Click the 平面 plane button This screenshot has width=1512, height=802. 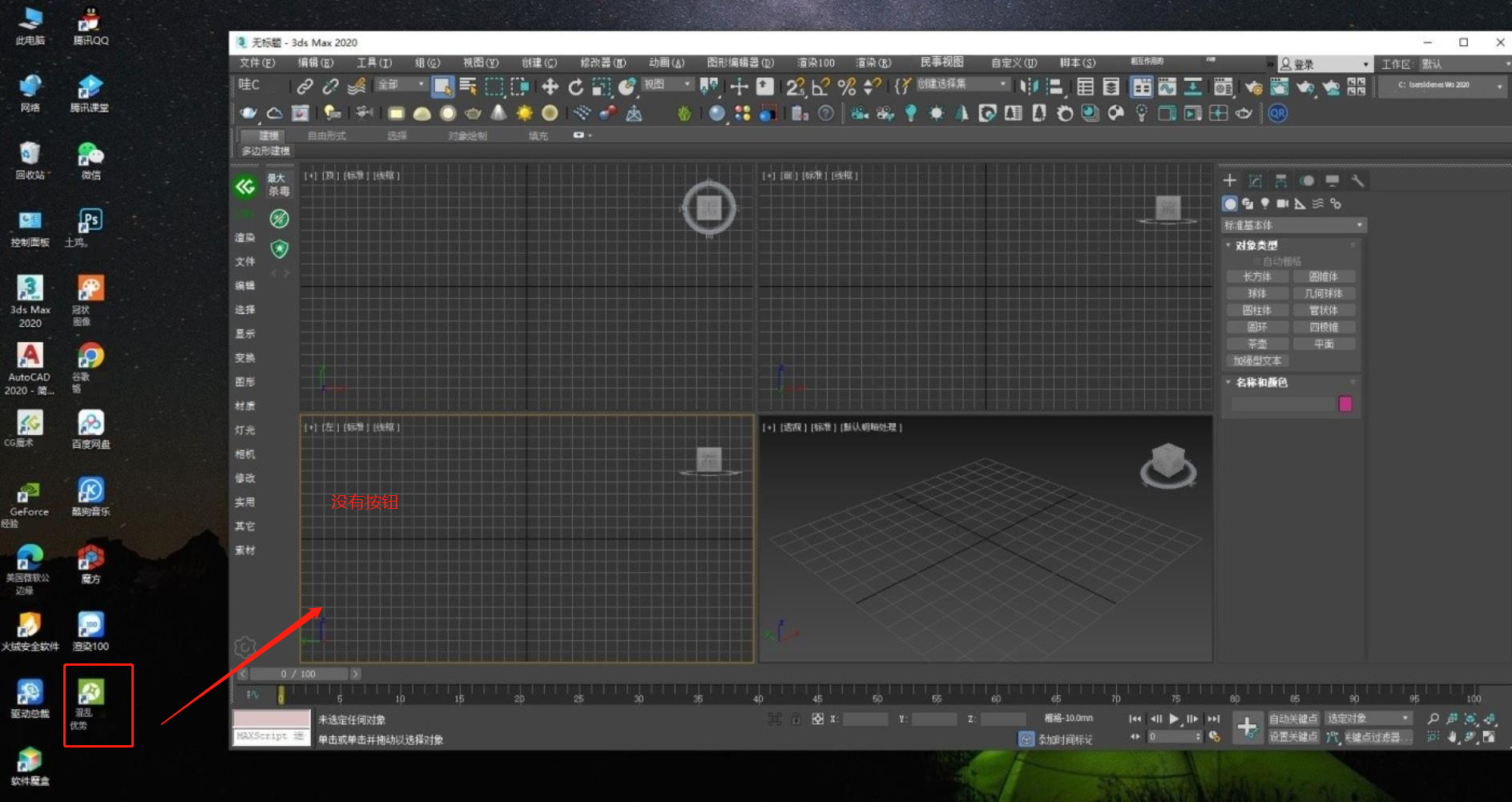1324,344
